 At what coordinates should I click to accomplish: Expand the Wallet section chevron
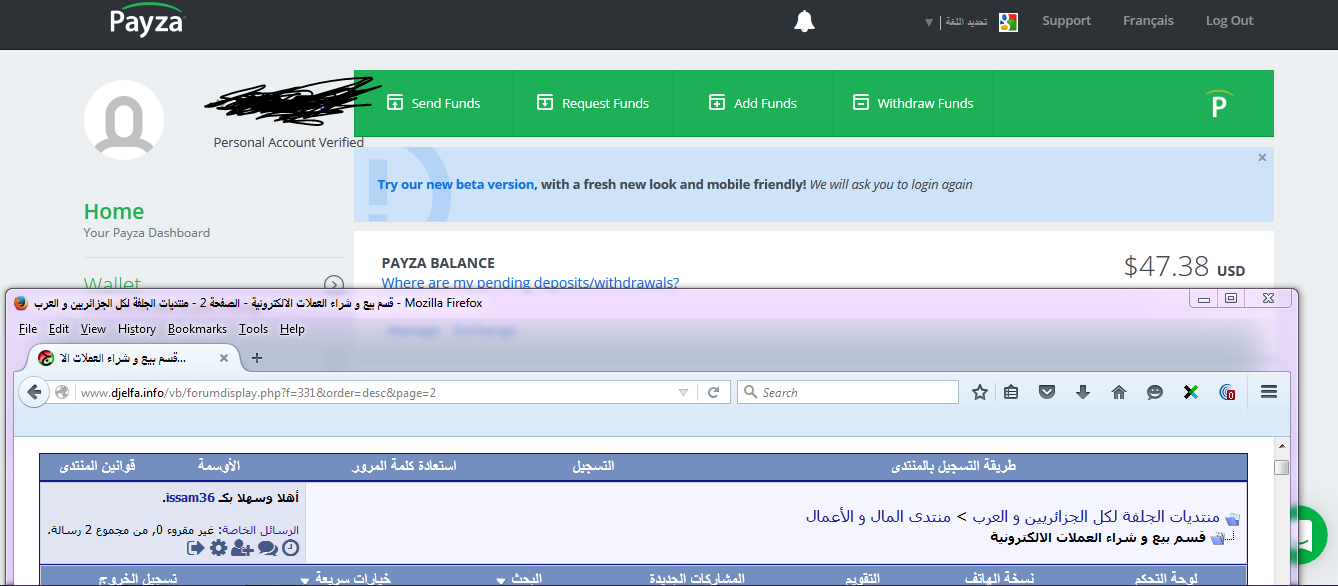(334, 284)
